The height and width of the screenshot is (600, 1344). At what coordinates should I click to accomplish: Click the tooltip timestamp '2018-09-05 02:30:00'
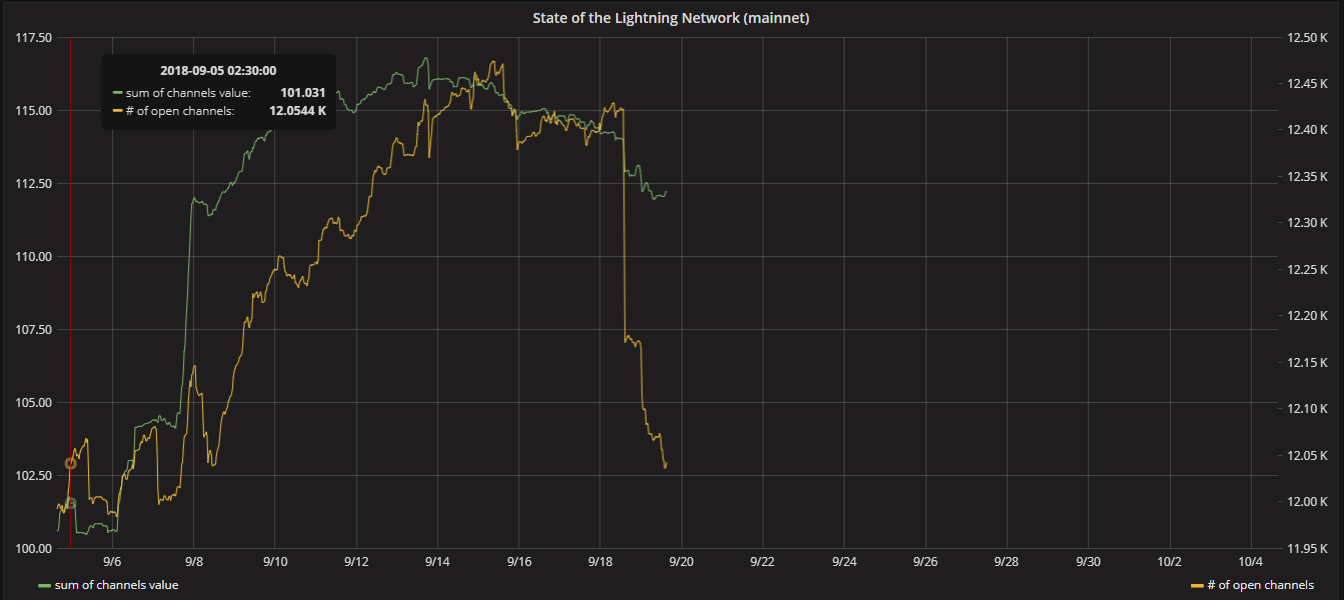(218, 71)
